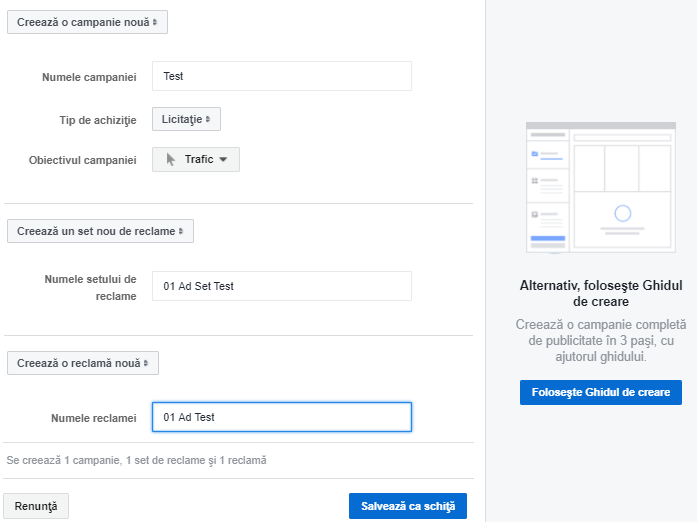Viewport: 697px width, 522px height.
Task: Open the 'Creează o campanie nouă' dropdown
Action: click(x=87, y=22)
